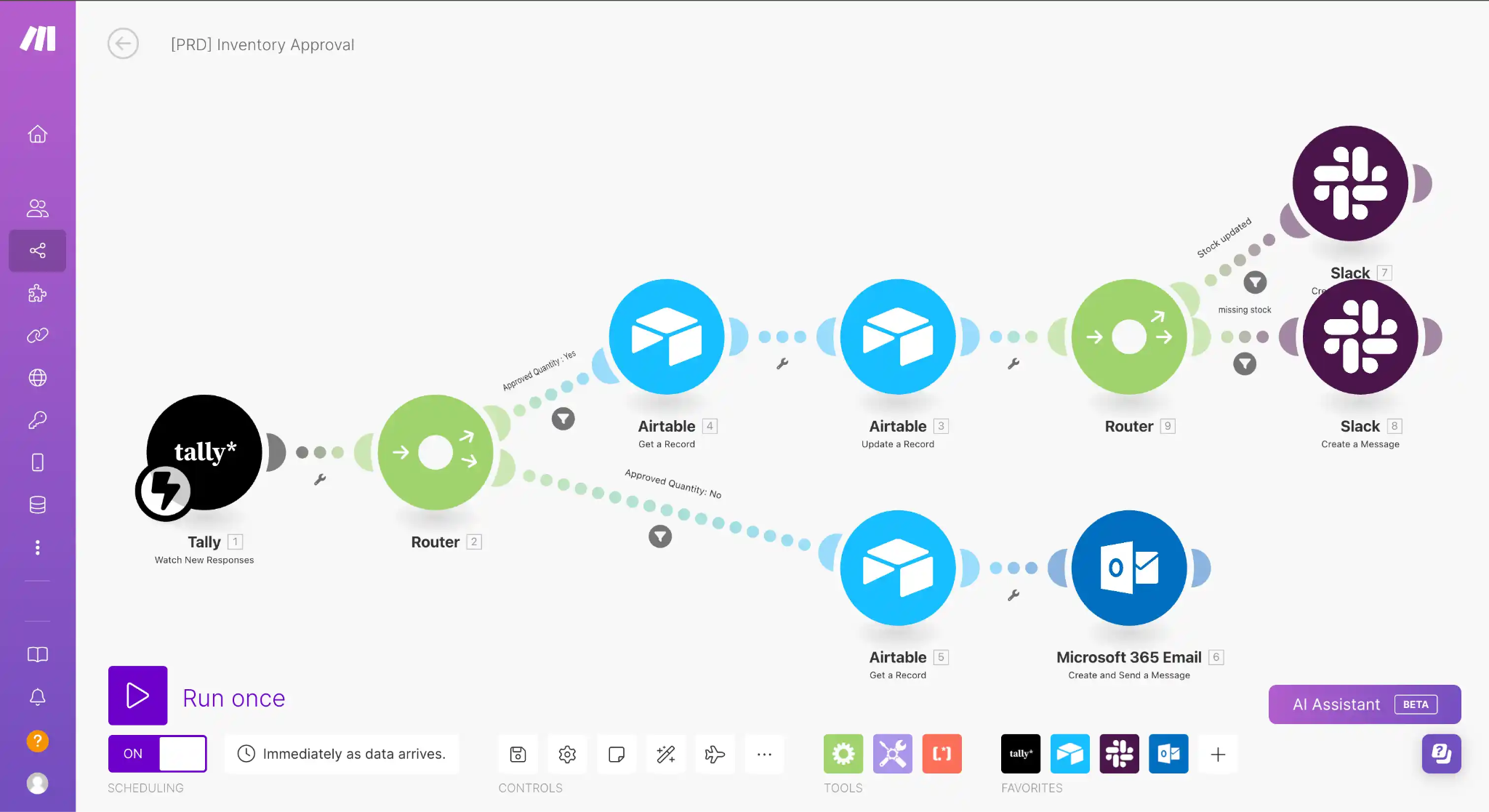Click the Watch New Responses label
Screen dimensions: 1489x812
point(204,560)
